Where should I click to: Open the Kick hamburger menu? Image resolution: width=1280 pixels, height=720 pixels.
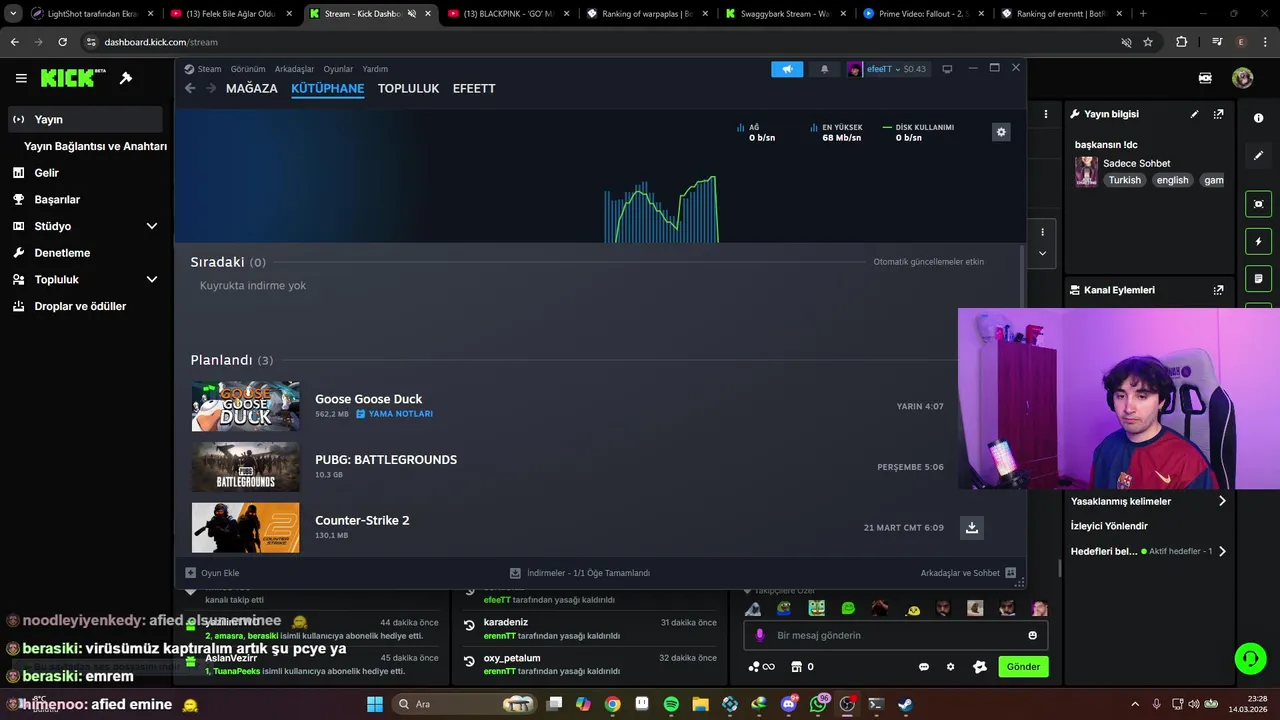21,78
